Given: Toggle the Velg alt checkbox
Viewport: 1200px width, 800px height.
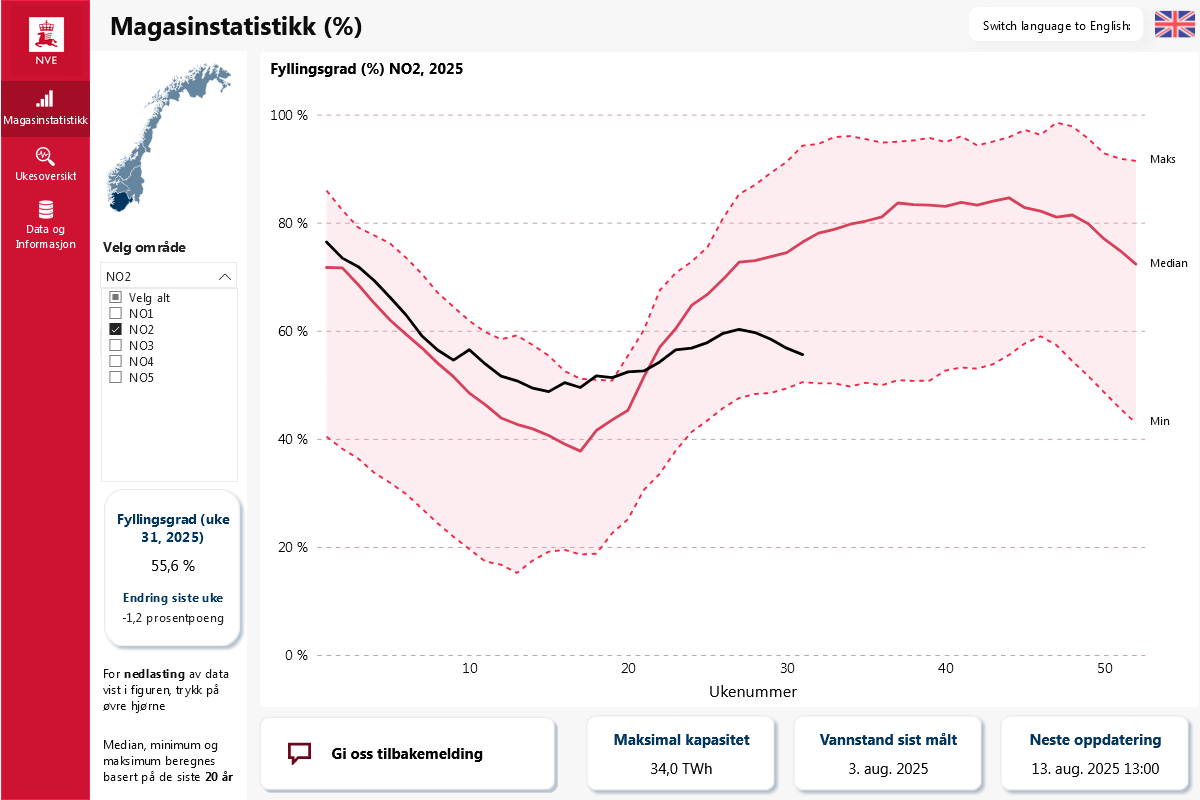Looking at the screenshot, I should point(115,298).
